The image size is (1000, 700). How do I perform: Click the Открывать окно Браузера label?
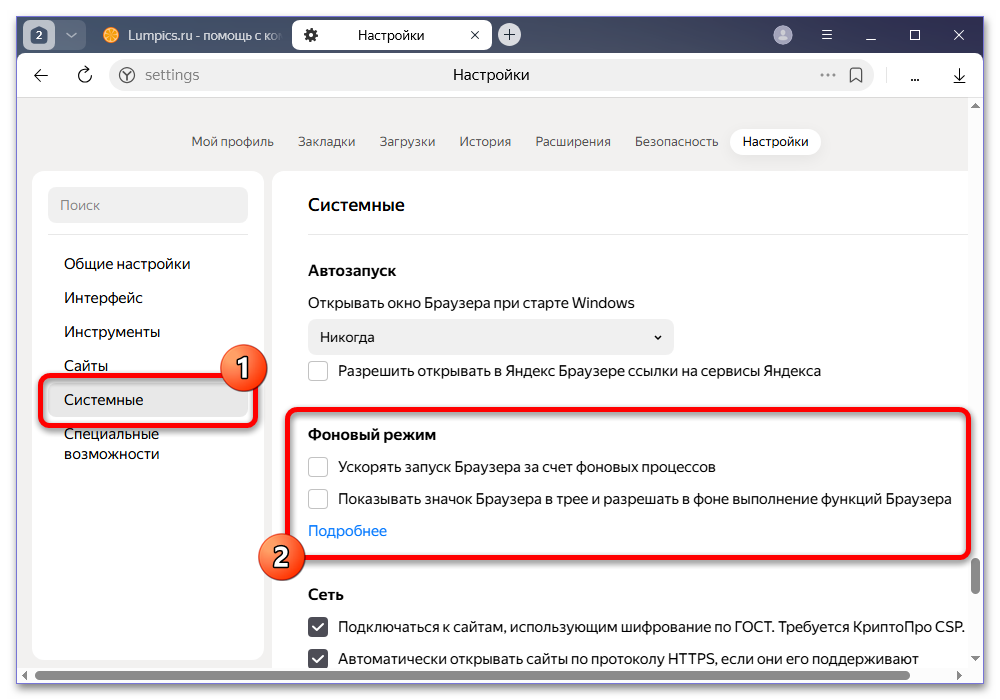click(x=471, y=303)
